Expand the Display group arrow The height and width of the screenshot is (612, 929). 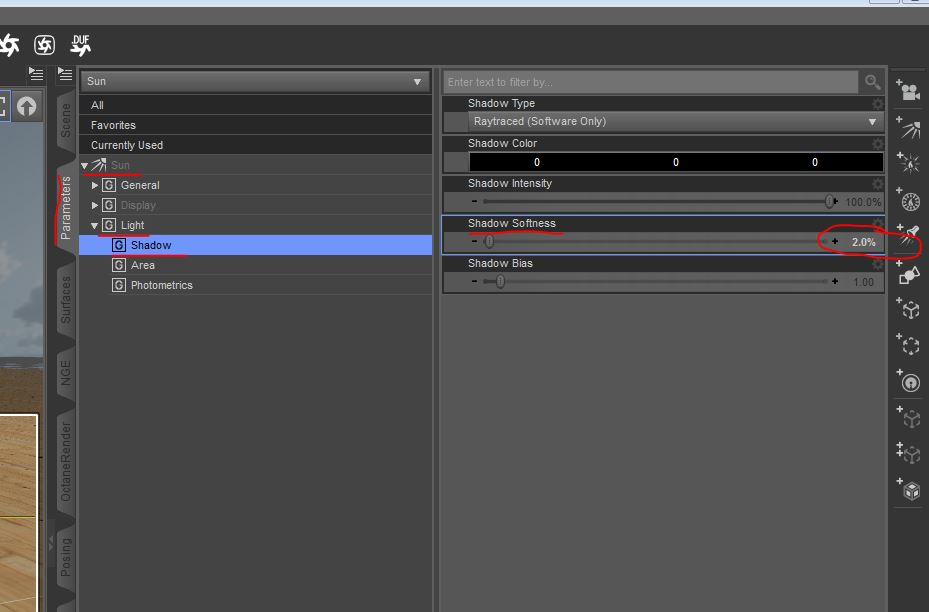tap(95, 205)
